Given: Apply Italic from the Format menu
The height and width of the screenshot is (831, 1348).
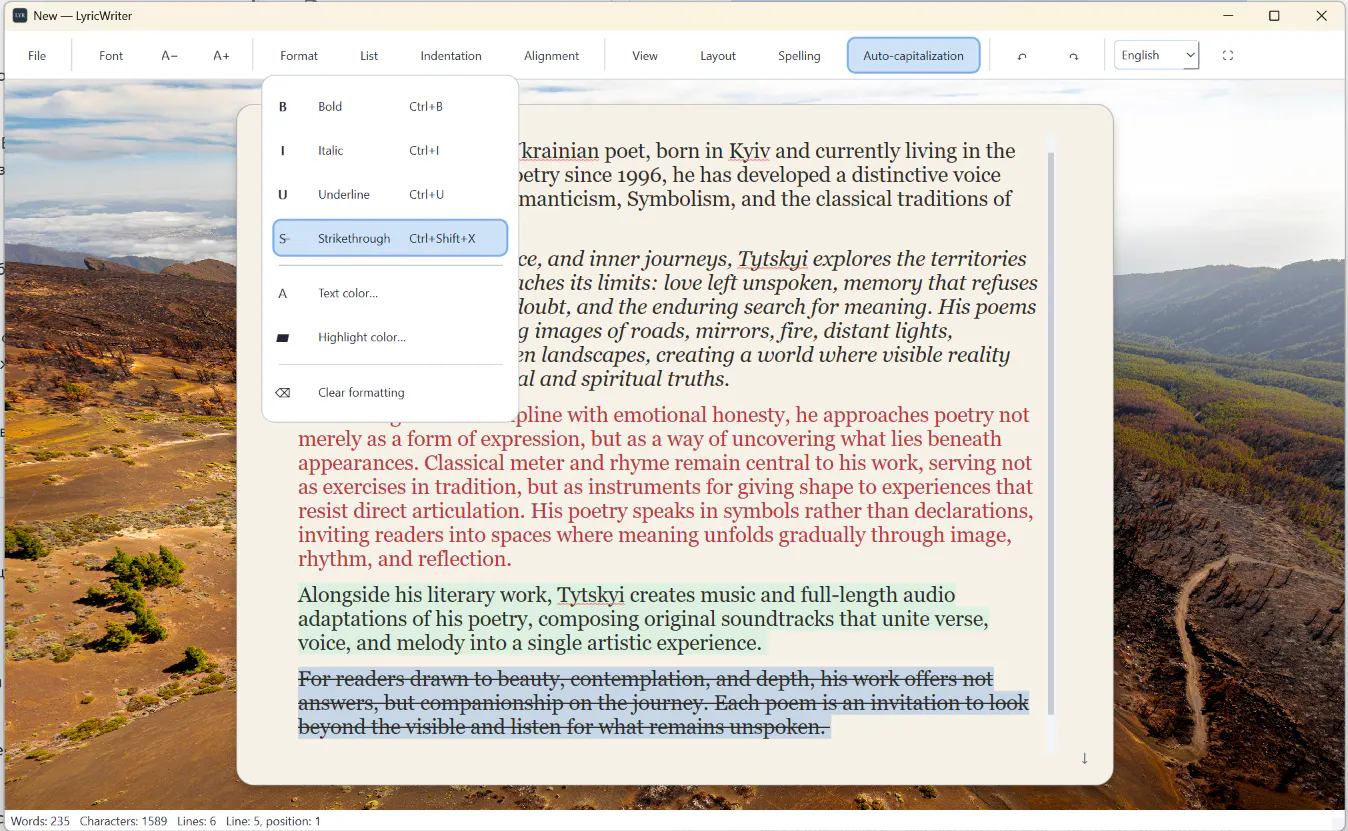Looking at the screenshot, I should (390, 150).
